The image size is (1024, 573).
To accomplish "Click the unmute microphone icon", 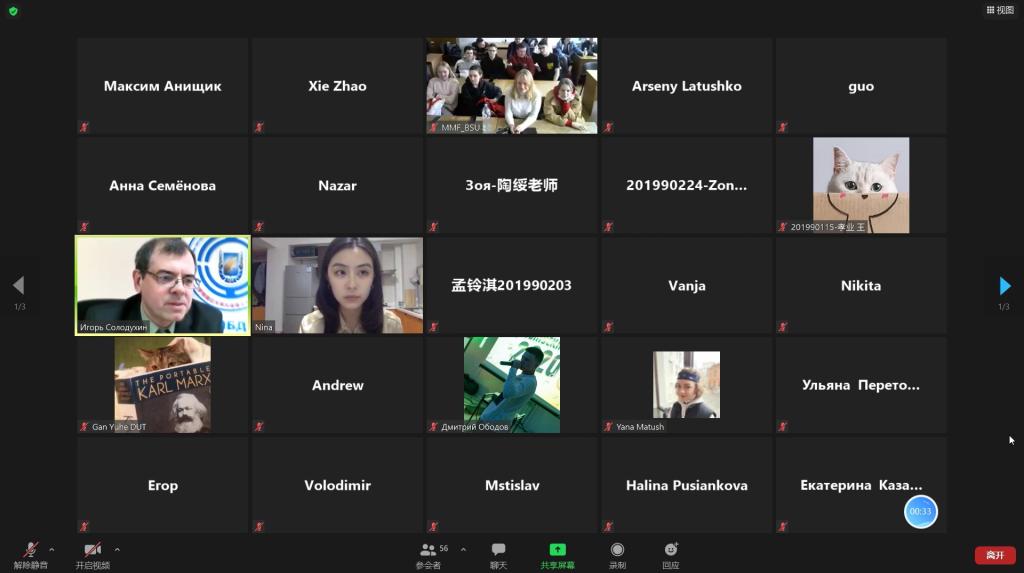I will (30, 550).
